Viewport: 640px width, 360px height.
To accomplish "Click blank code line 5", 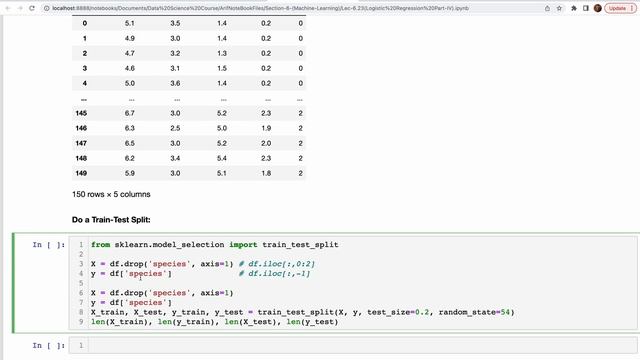I will 362,283.
